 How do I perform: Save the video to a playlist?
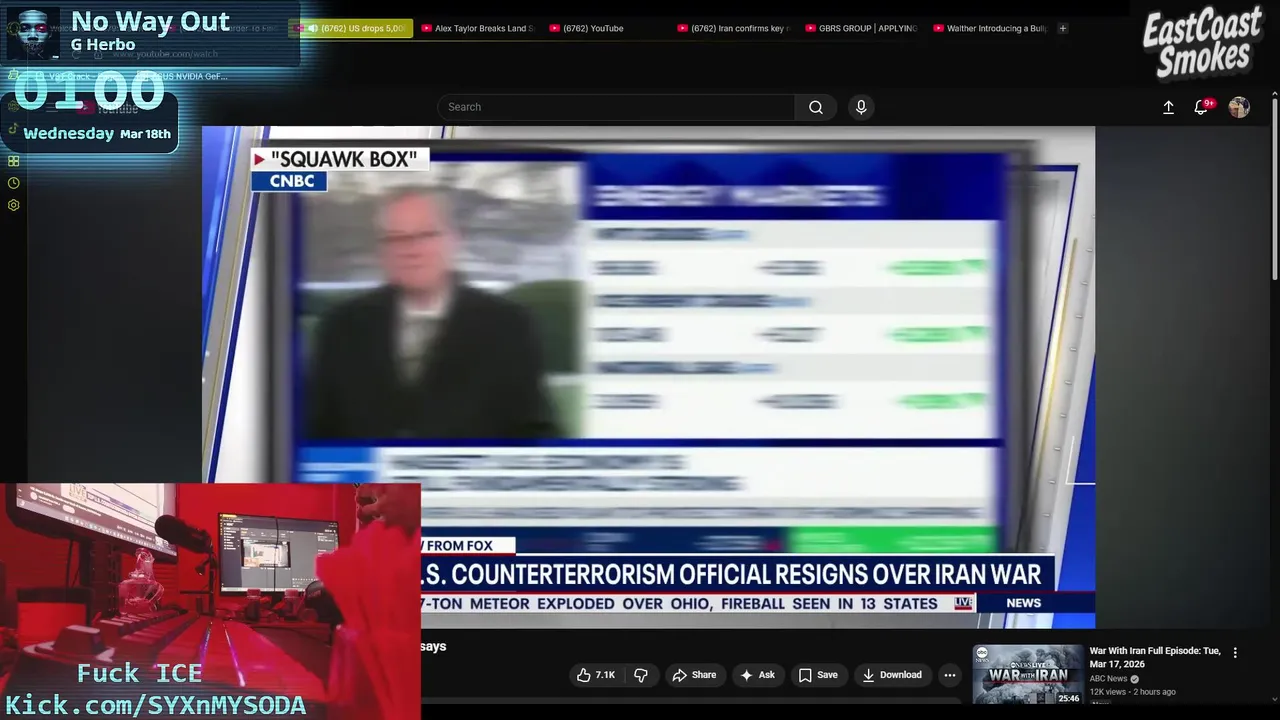click(x=817, y=675)
